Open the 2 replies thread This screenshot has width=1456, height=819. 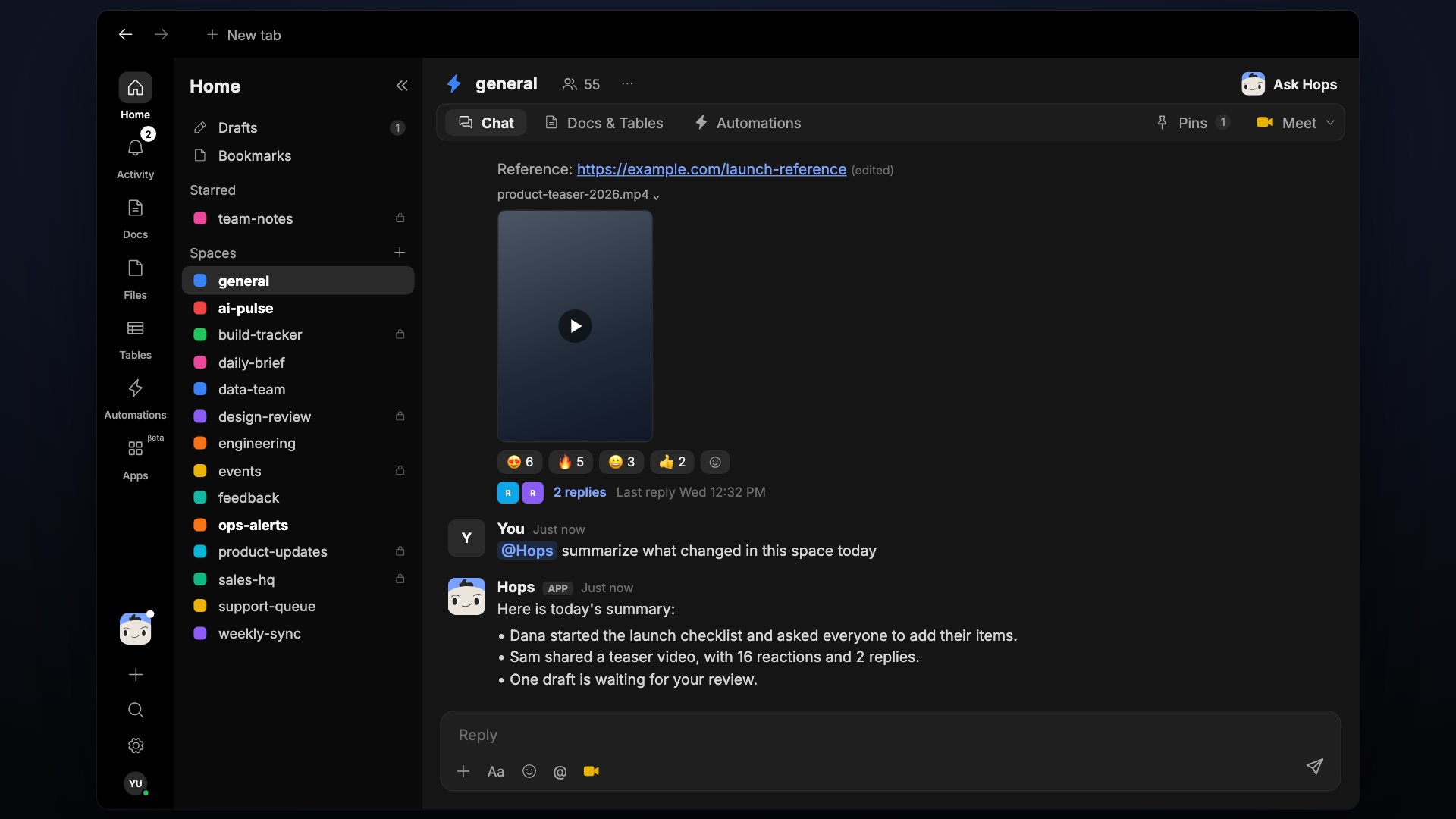point(579,492)
